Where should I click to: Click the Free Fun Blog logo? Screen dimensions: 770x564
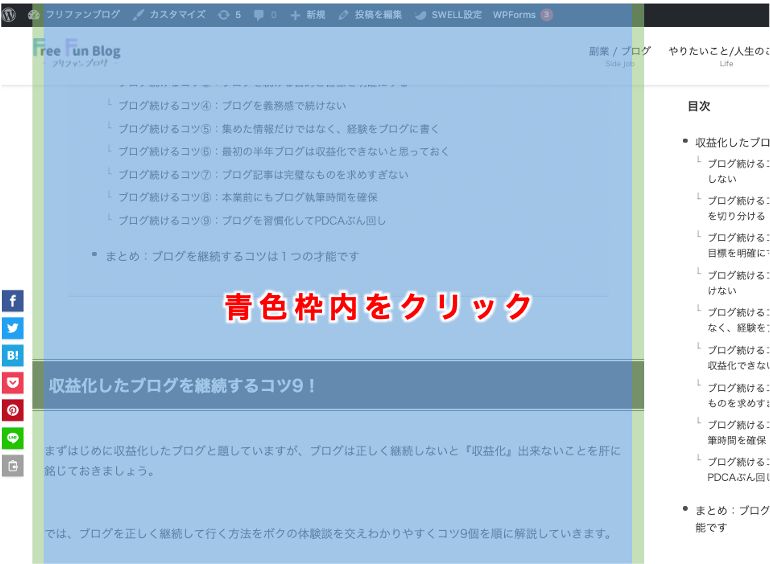click(x=77, y=52)
